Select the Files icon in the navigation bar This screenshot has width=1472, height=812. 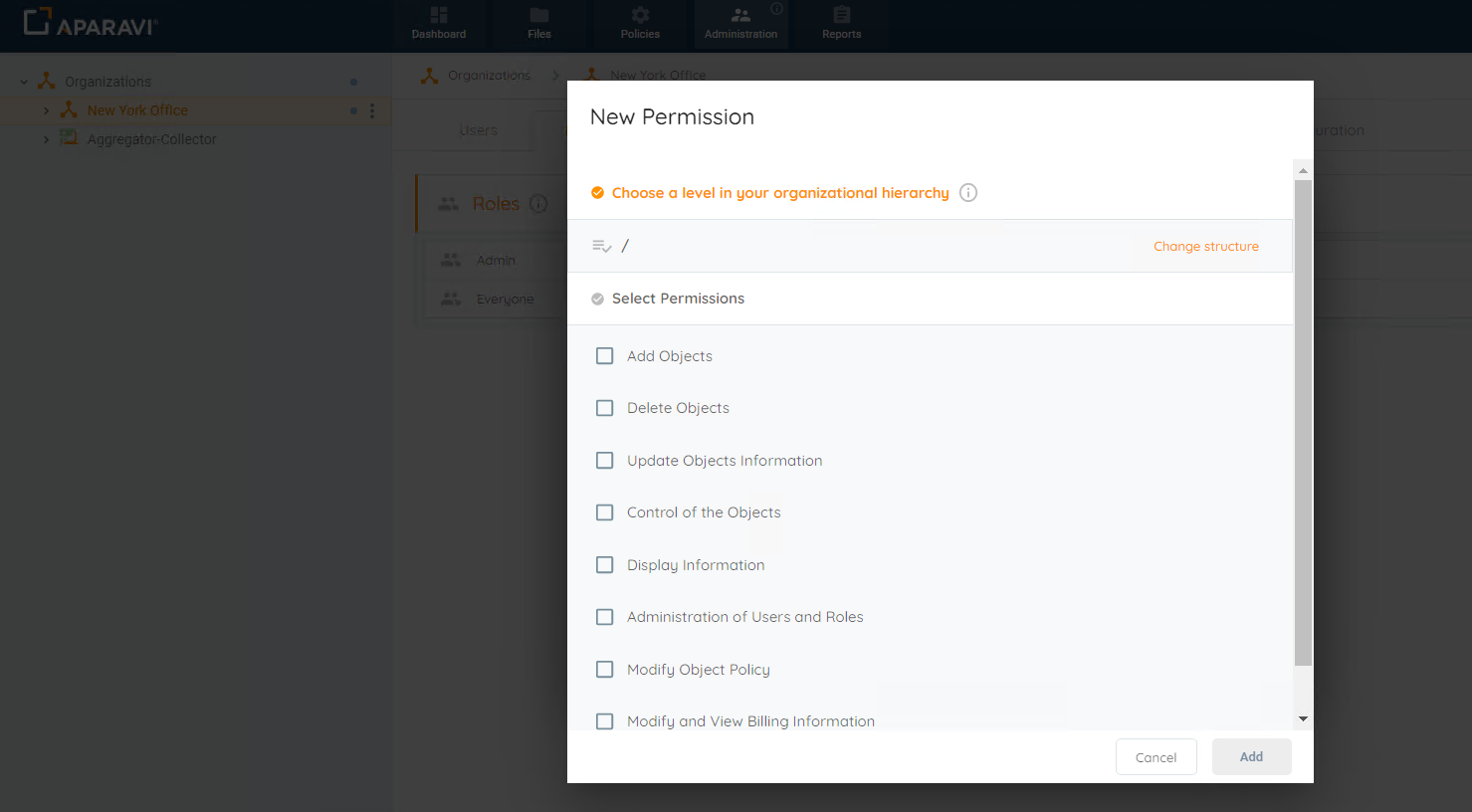point(538,24)
